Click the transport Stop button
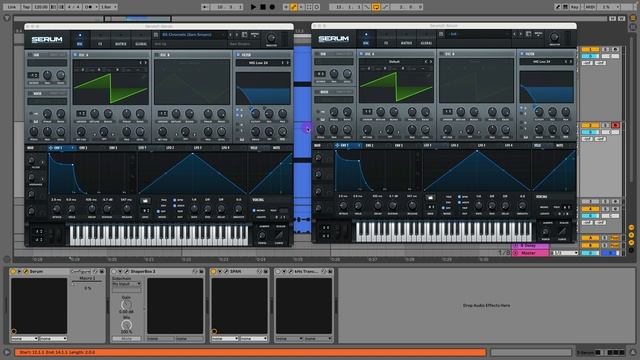640x360 pixels. 263,7
